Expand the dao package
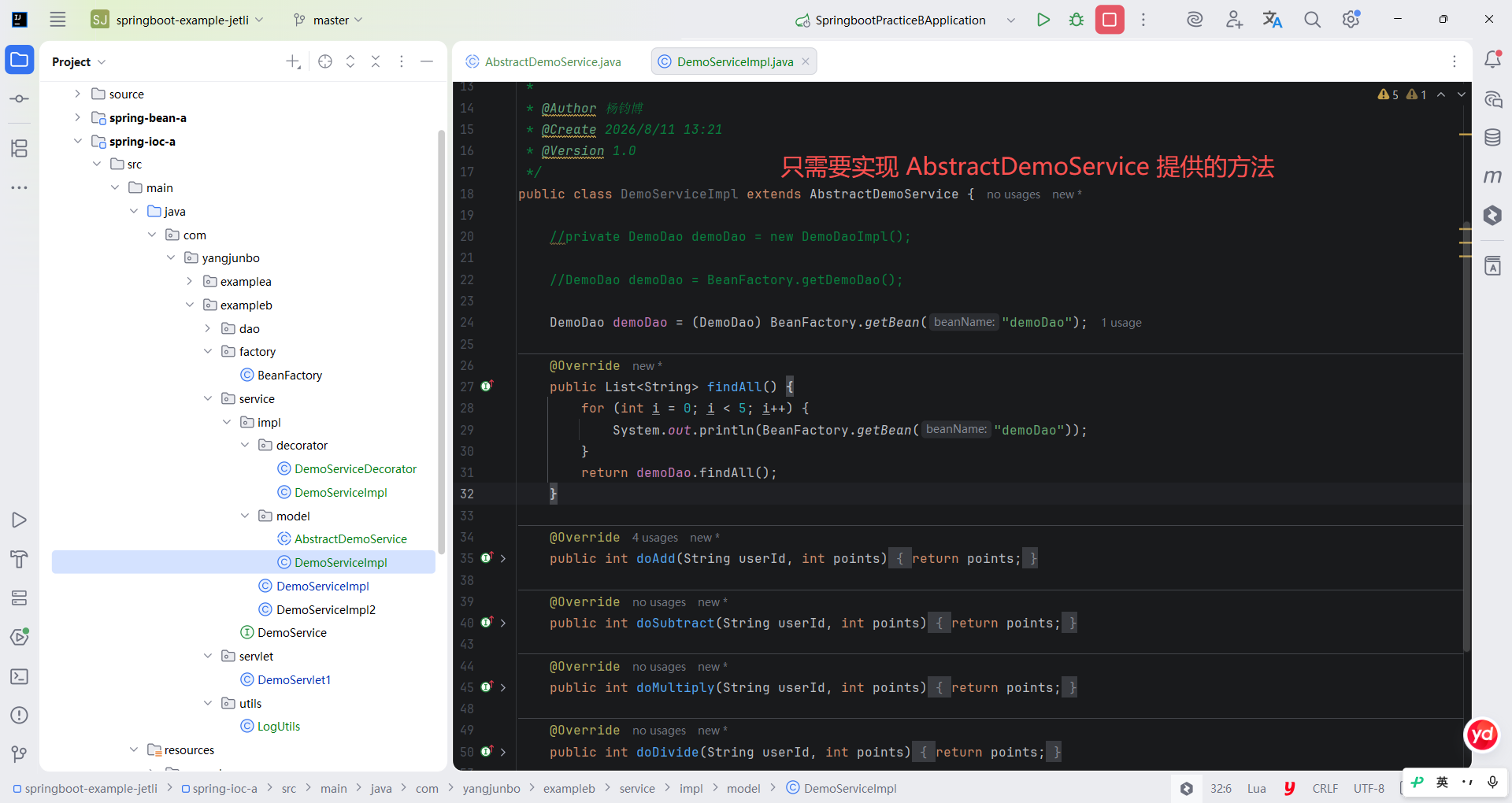This screenshot has height=803, width=1512. tap(207, 328)
